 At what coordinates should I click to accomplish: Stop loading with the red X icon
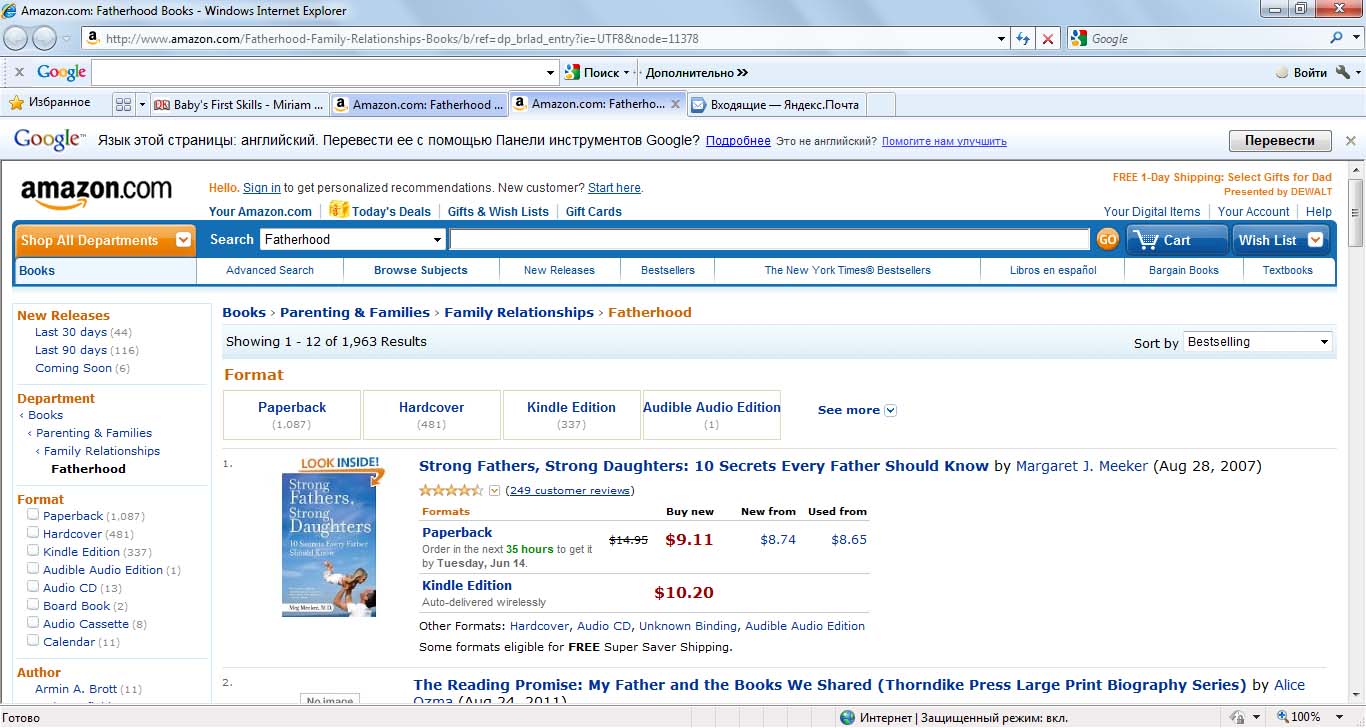[1047, 39]
